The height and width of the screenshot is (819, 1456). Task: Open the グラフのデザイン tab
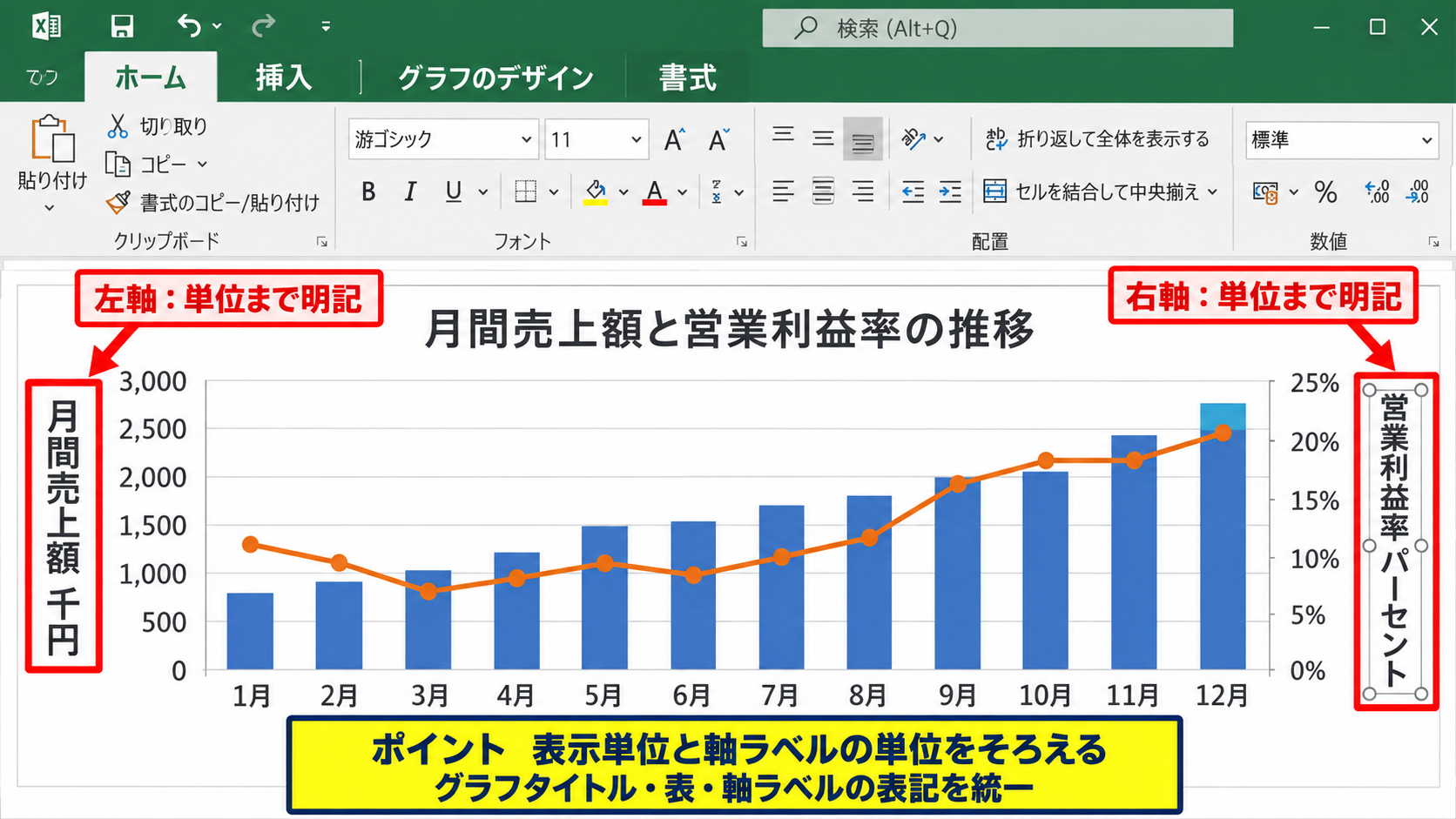(495, 77)
